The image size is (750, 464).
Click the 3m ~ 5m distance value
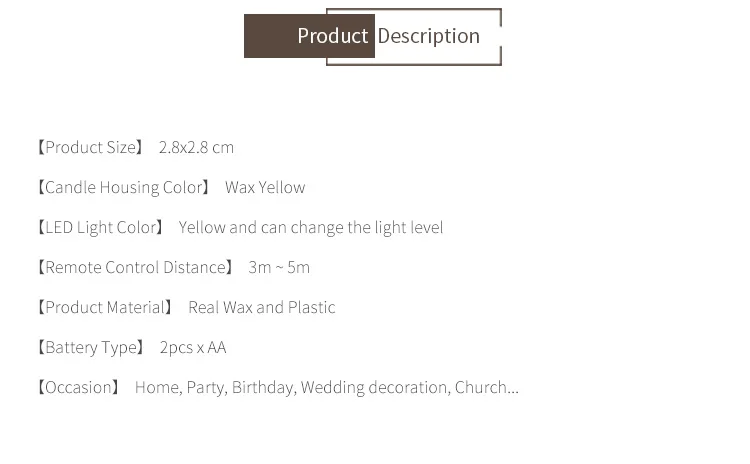pos(279,267)
